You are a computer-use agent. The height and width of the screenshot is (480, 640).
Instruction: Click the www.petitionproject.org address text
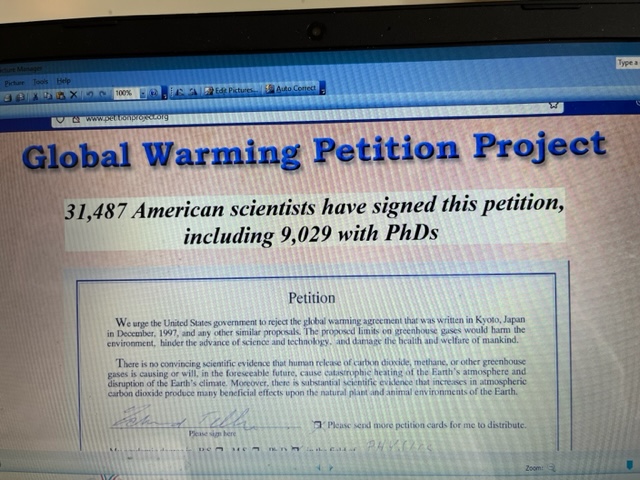(x=127, y=118)
